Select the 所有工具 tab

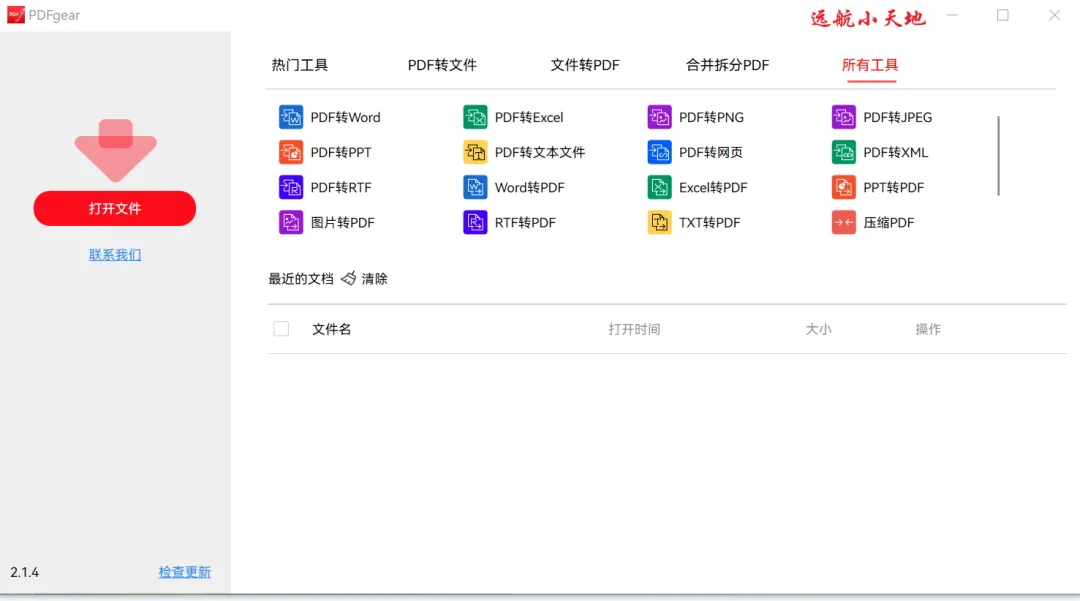[870, 65]
